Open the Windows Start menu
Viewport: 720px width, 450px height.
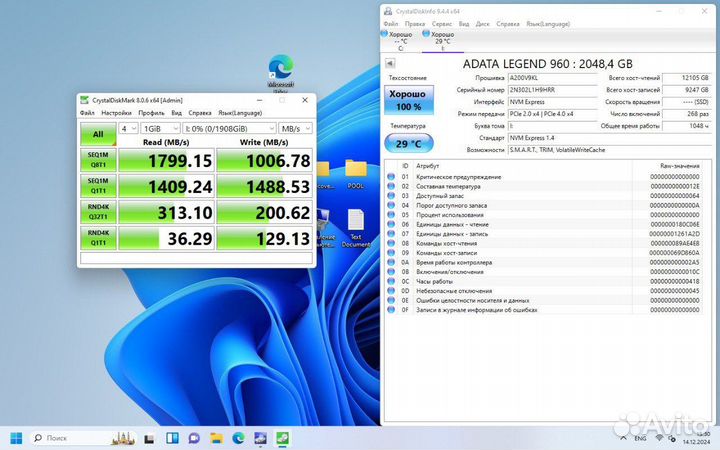point(16,438)
